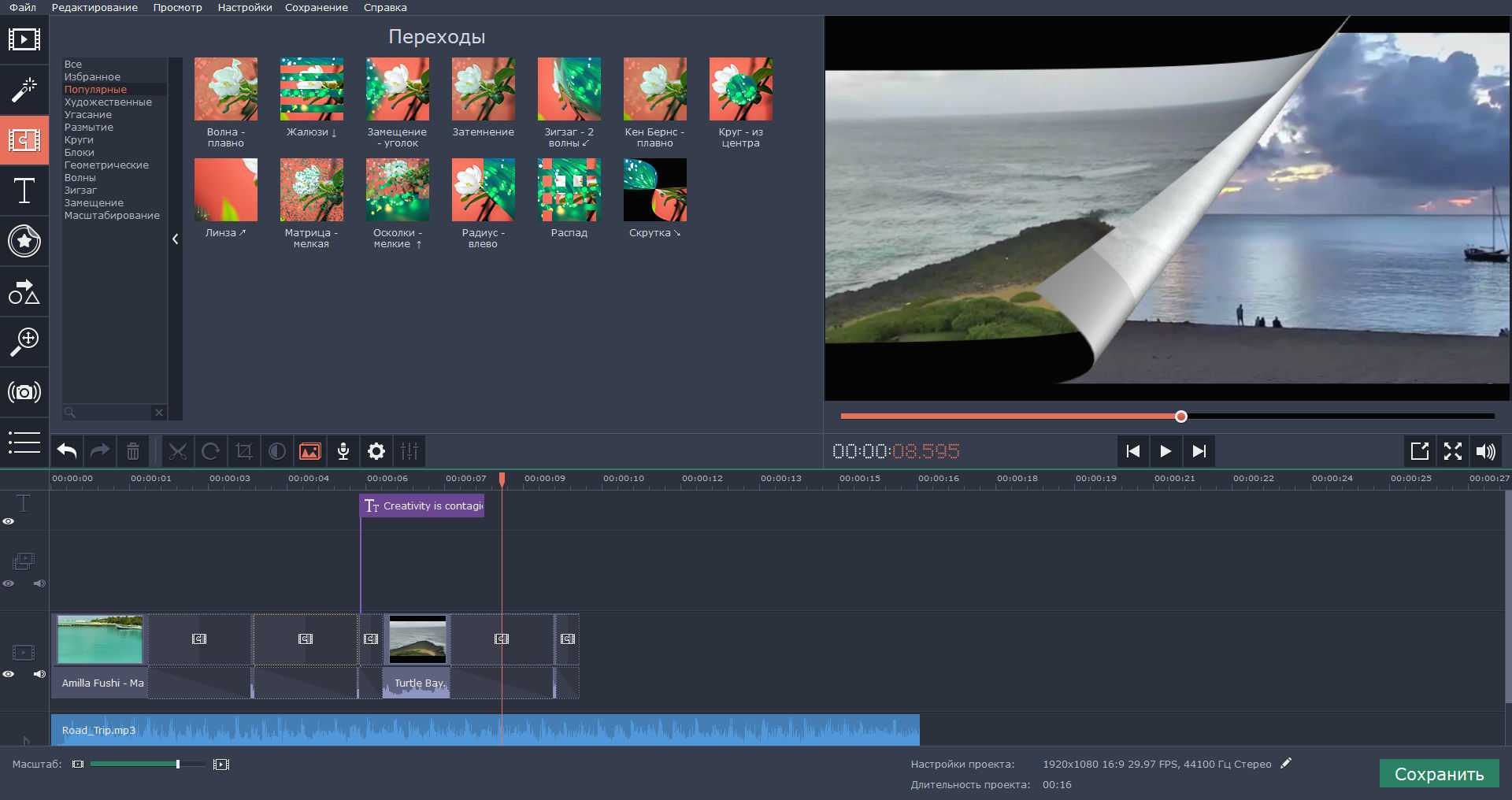Viewport: 1512px width, 800px height.
Task: Split clip with the scissors tool
Action: click(x=178, y=451)
